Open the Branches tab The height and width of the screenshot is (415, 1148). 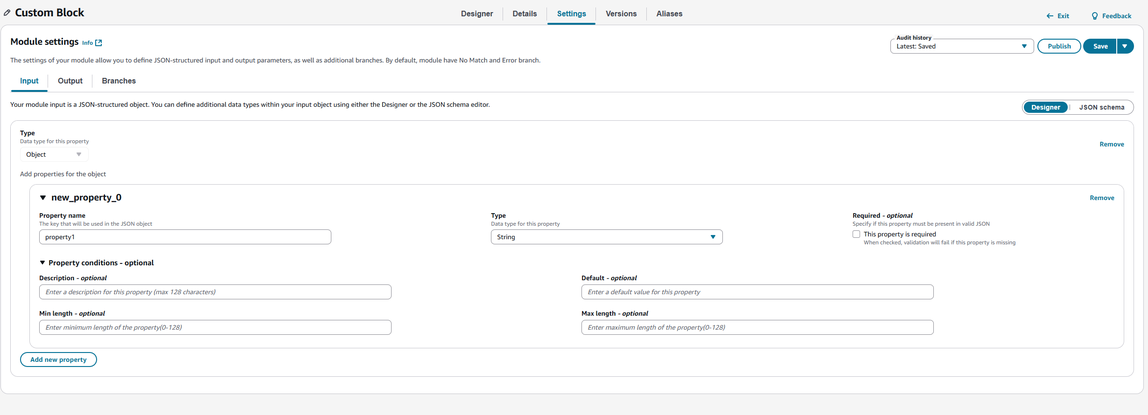[x=119, y=81]
